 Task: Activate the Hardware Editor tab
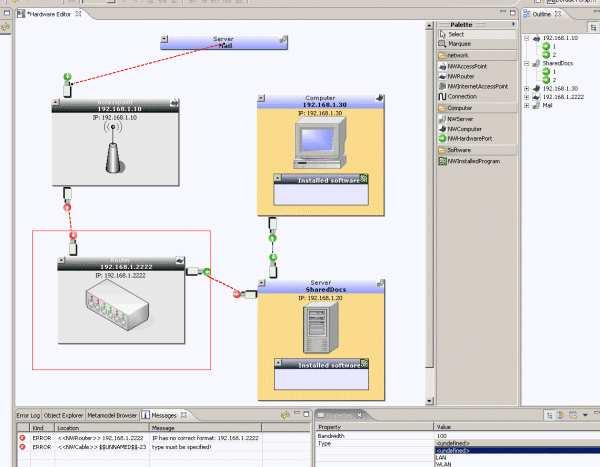(50, 14)
